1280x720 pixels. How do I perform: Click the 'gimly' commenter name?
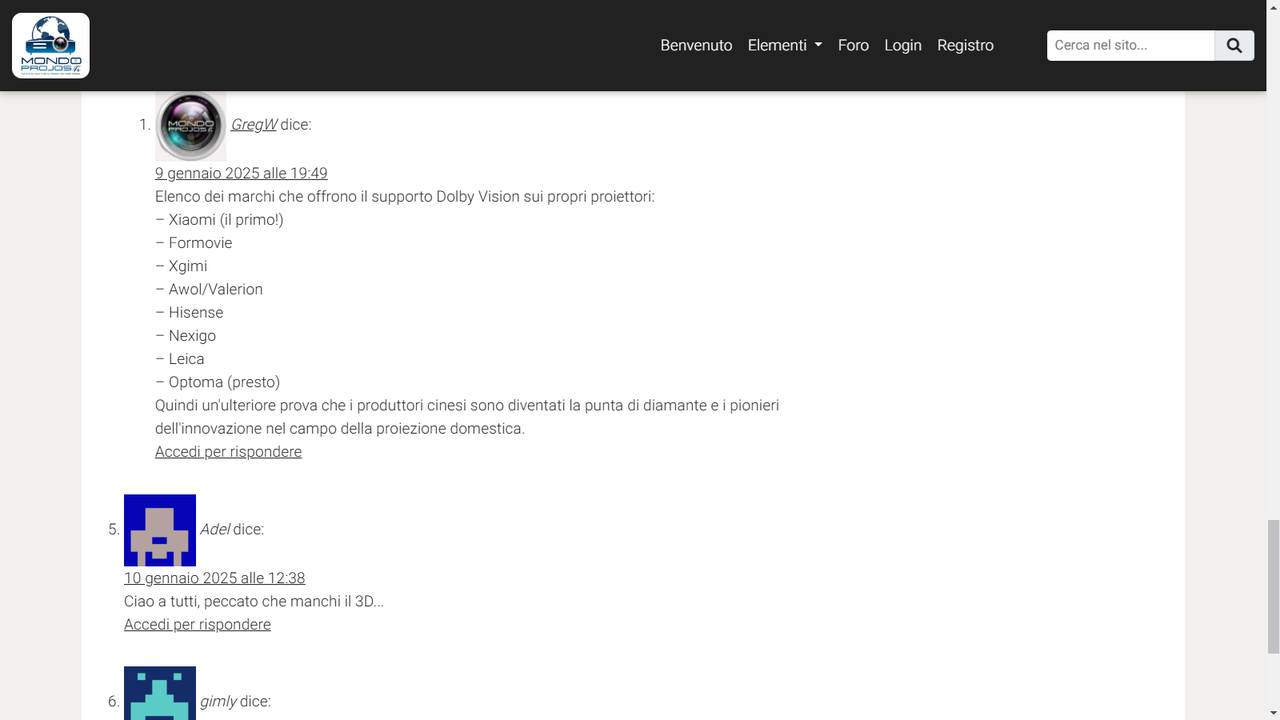218,701
